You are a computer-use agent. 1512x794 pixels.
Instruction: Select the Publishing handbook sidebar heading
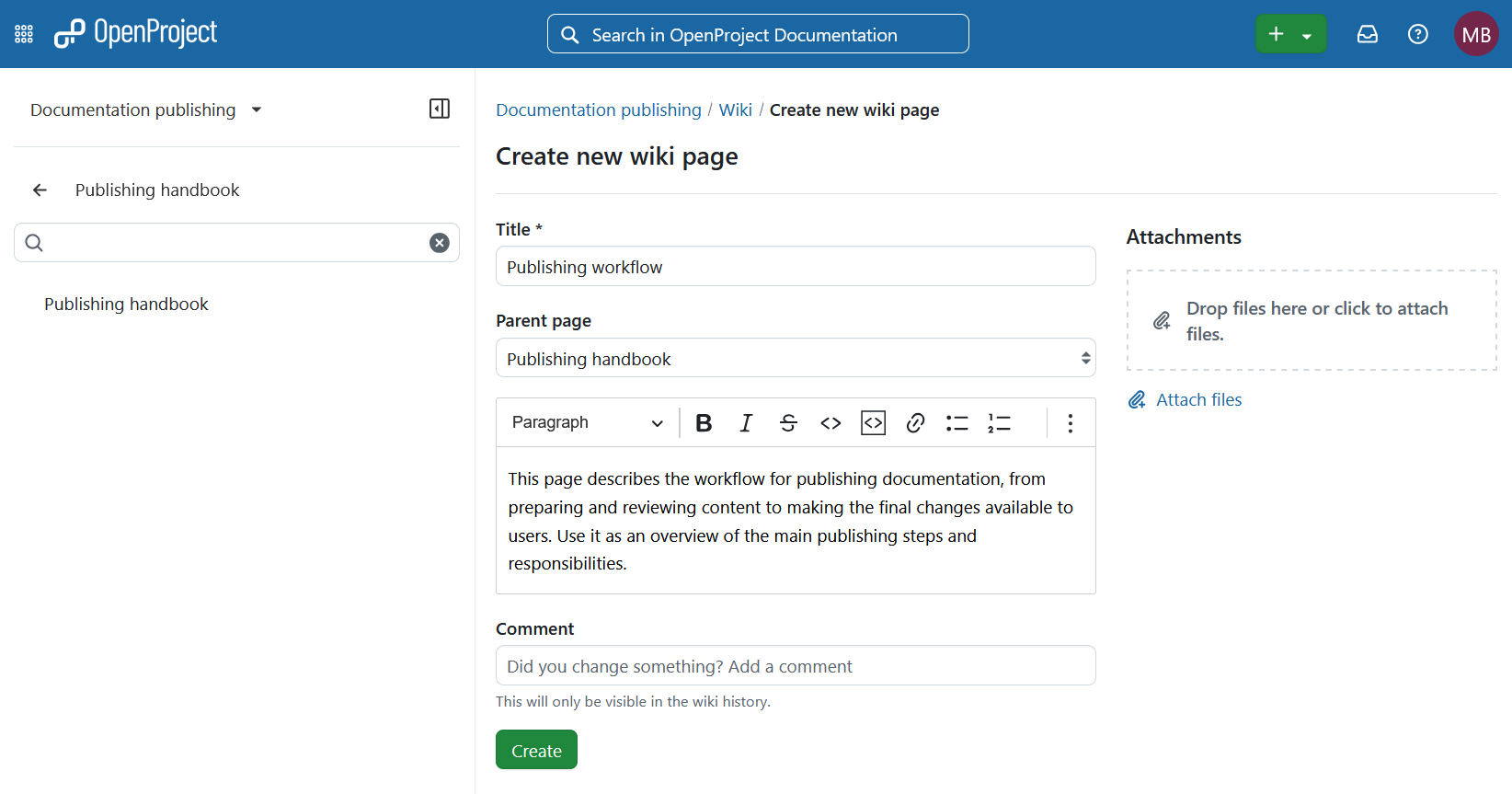click(x=157, y=190)
